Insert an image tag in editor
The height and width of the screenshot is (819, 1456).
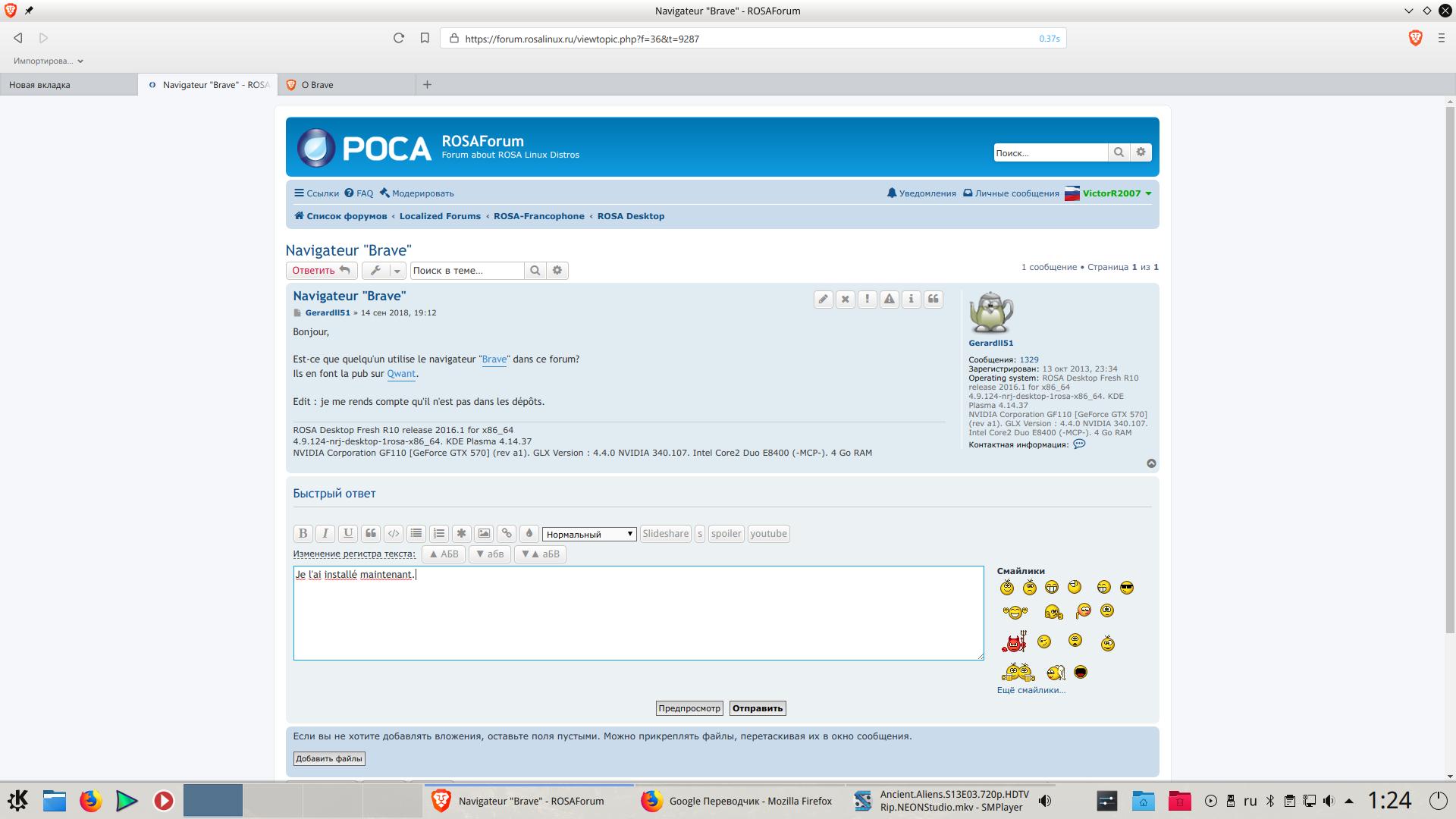(484, 533)
